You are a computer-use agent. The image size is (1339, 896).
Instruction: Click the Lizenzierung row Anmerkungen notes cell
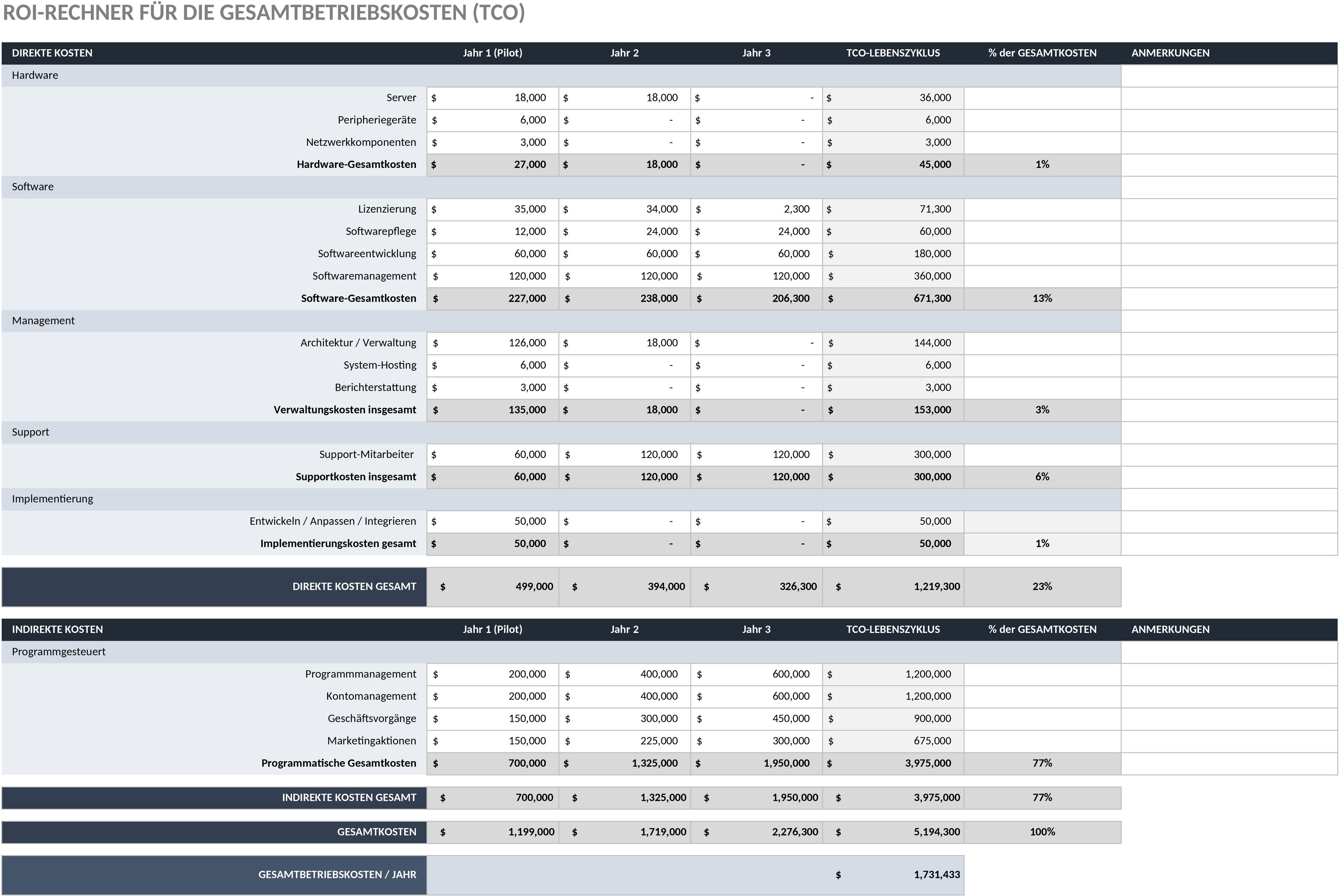click(x=1229, y=209)
